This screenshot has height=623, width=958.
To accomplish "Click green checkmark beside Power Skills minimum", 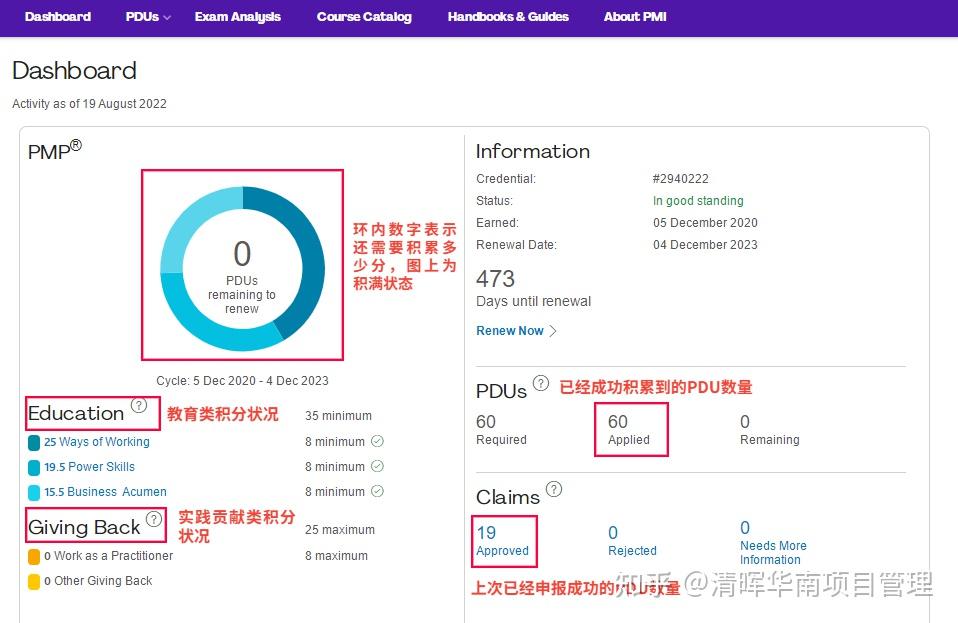I will click(377, 466).
